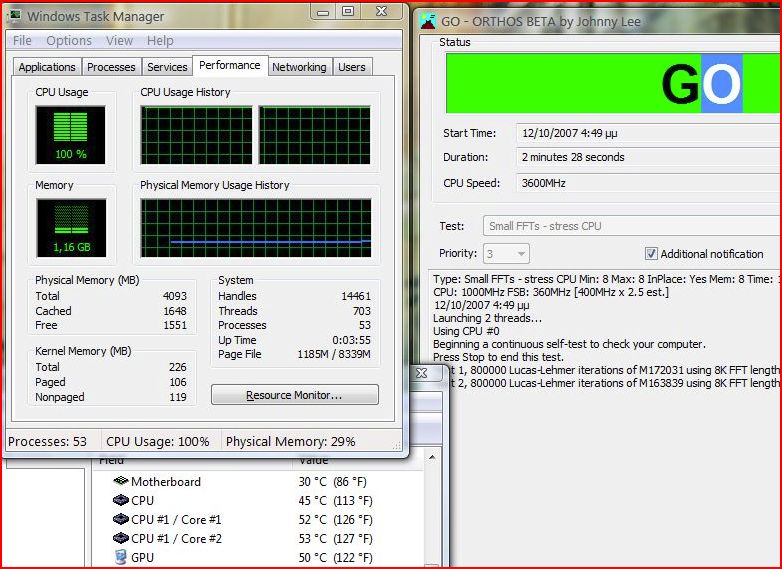782x569 pixels.
Task: Close the panel behind Task Manager
Action: coord(421,373)
